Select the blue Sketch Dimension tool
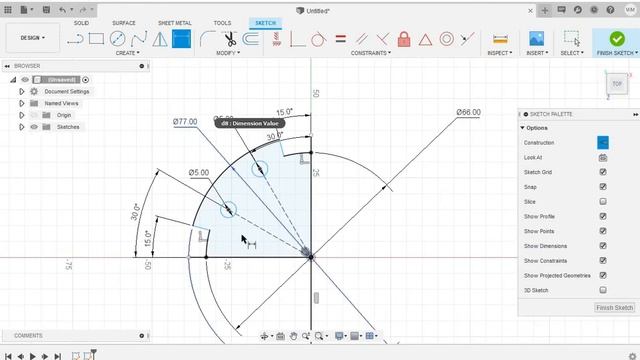This screenshot has width=640, height=360. (181, 39)
